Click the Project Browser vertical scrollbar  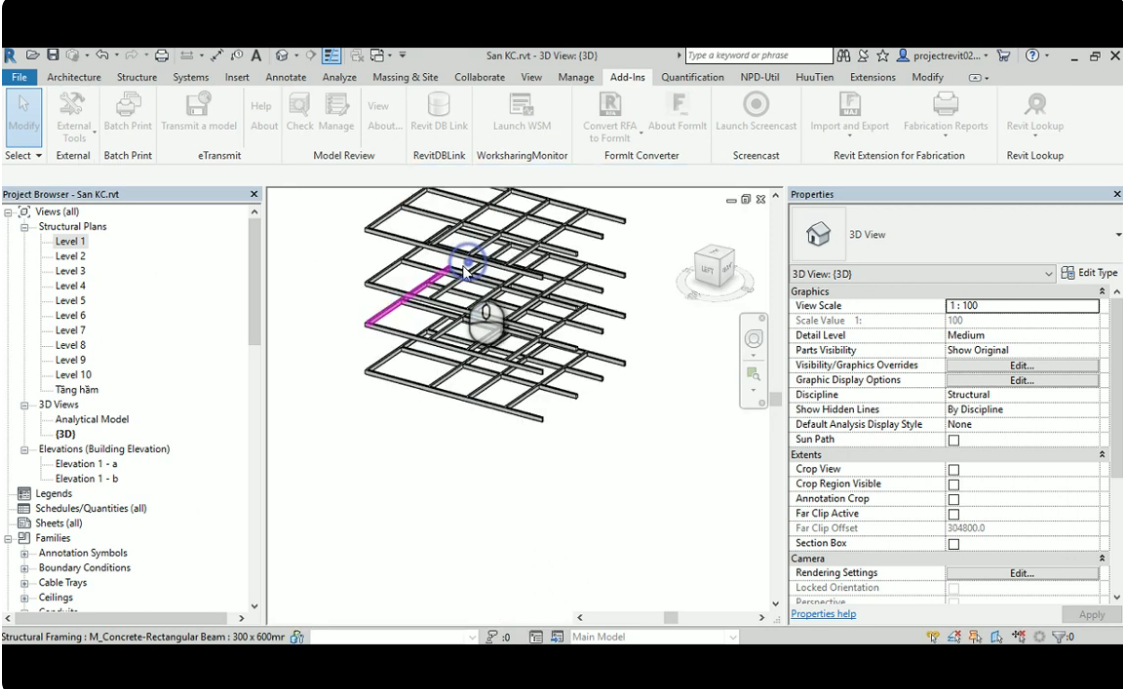point(254,283)
